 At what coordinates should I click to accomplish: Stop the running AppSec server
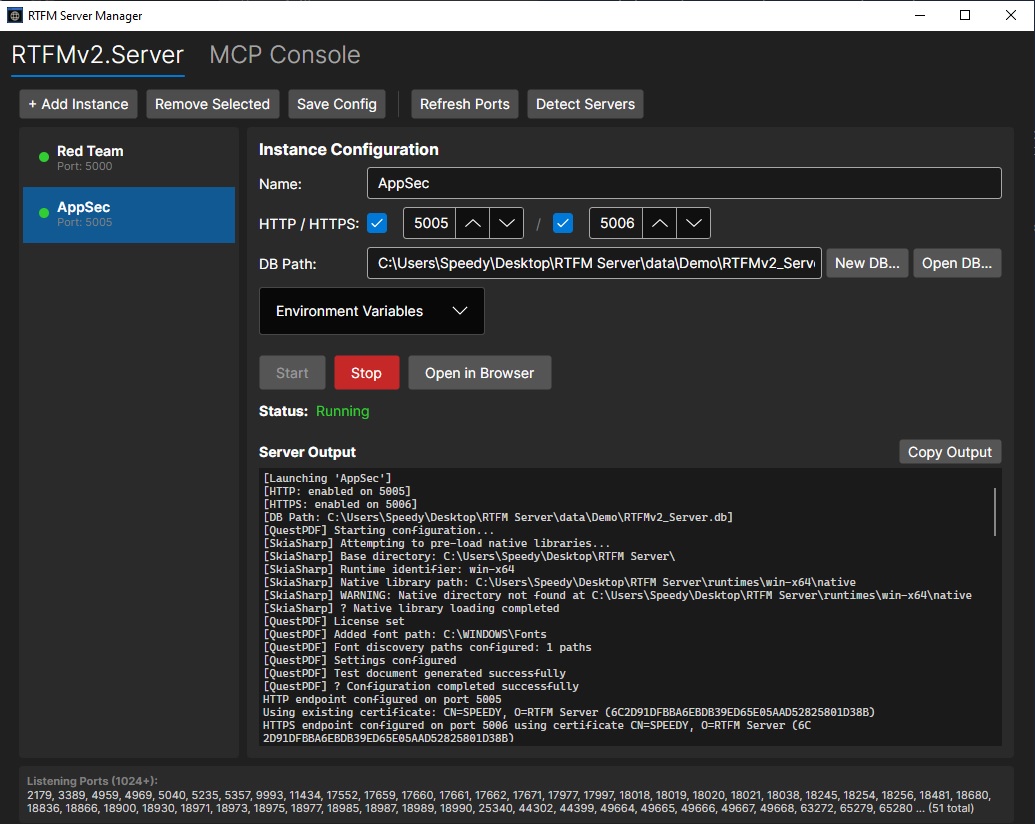[366, 373]
